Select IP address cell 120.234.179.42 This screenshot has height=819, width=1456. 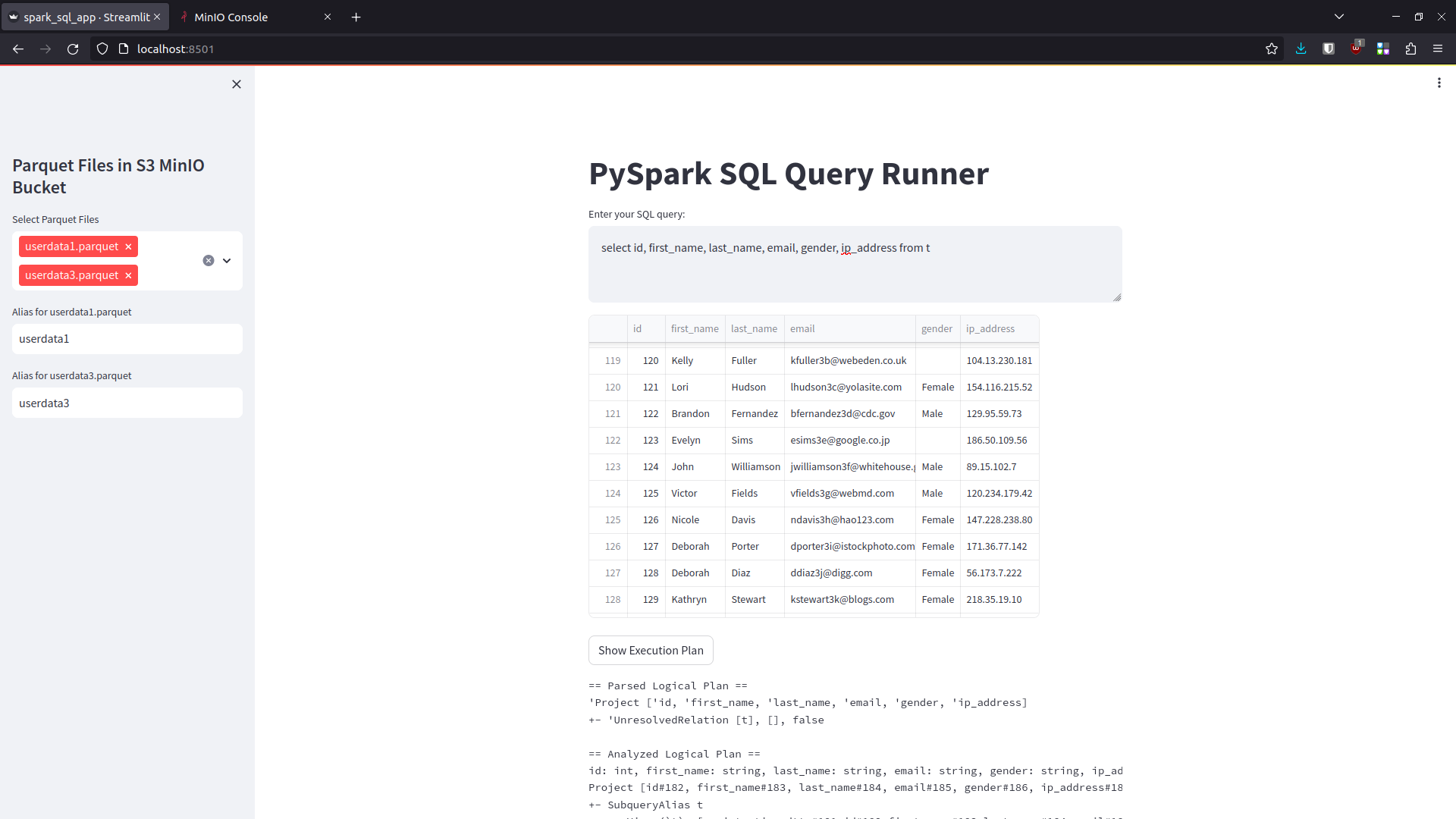coord(999,494)
